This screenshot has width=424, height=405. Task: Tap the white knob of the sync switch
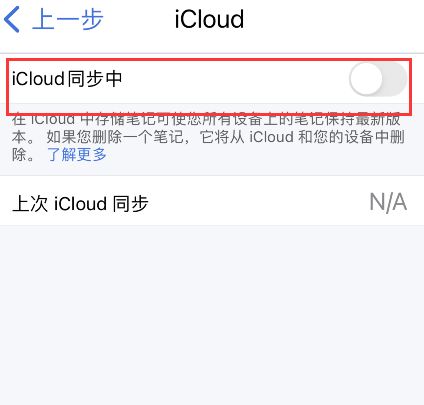tap(366, 79)
